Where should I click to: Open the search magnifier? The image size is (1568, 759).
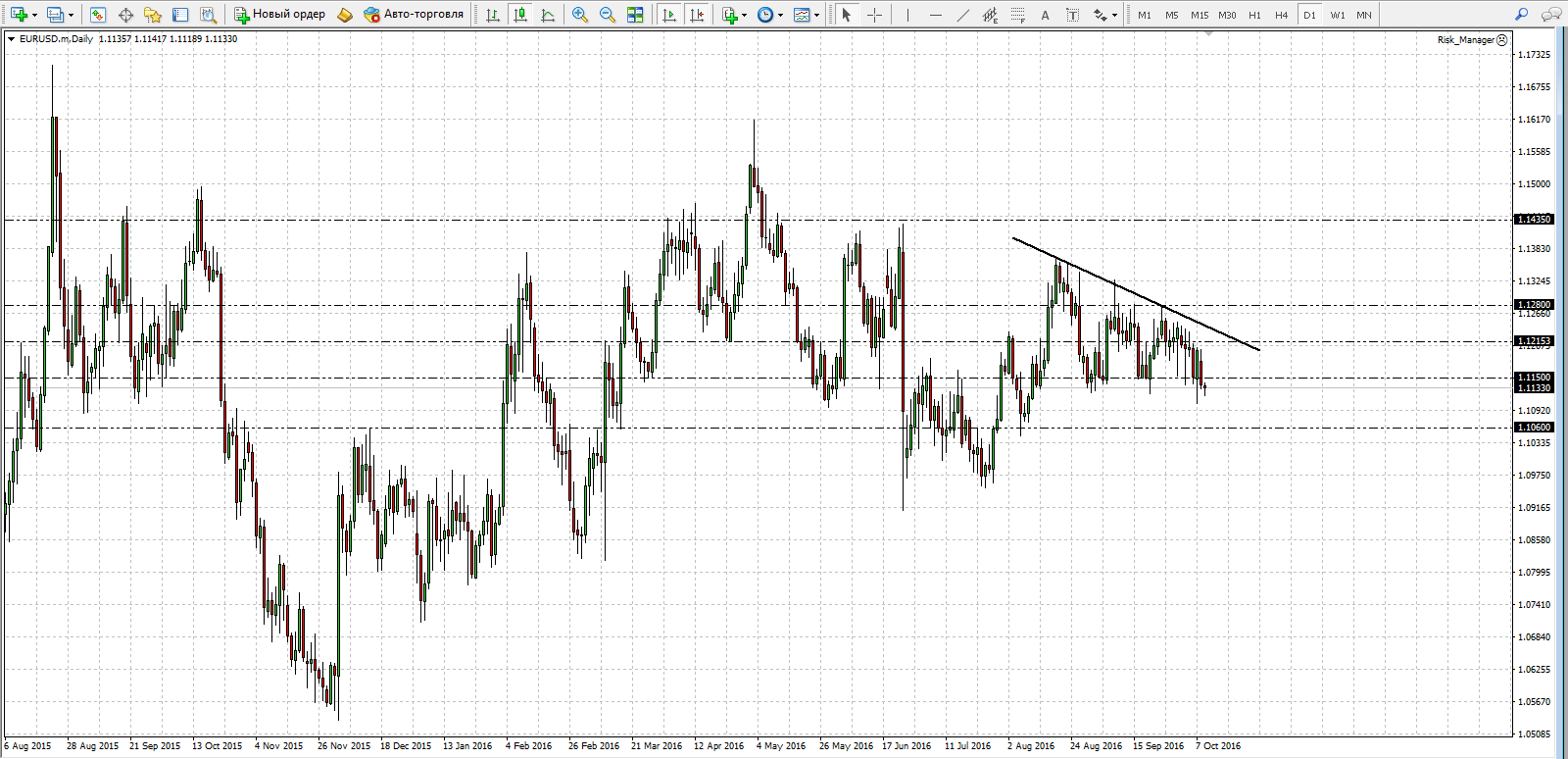click(x=1521, y=15)
